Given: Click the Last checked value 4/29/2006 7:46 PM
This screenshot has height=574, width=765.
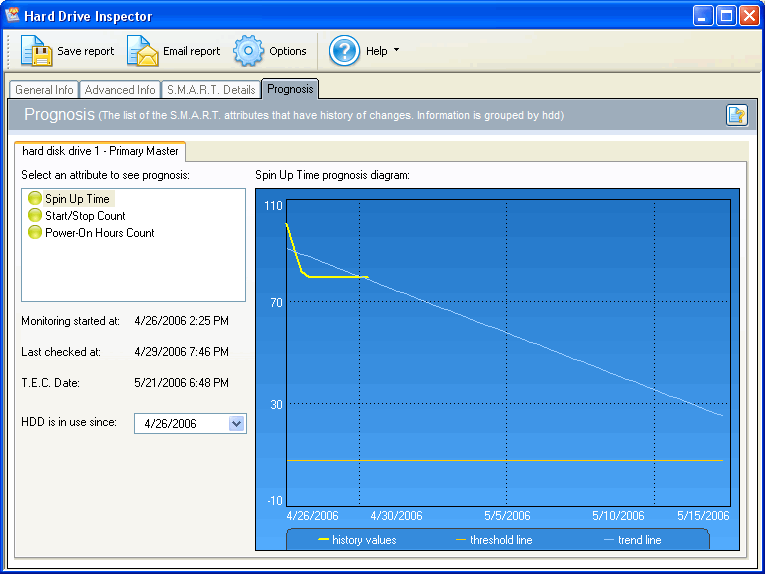Looking at the screenshot, I should point(181,352).
